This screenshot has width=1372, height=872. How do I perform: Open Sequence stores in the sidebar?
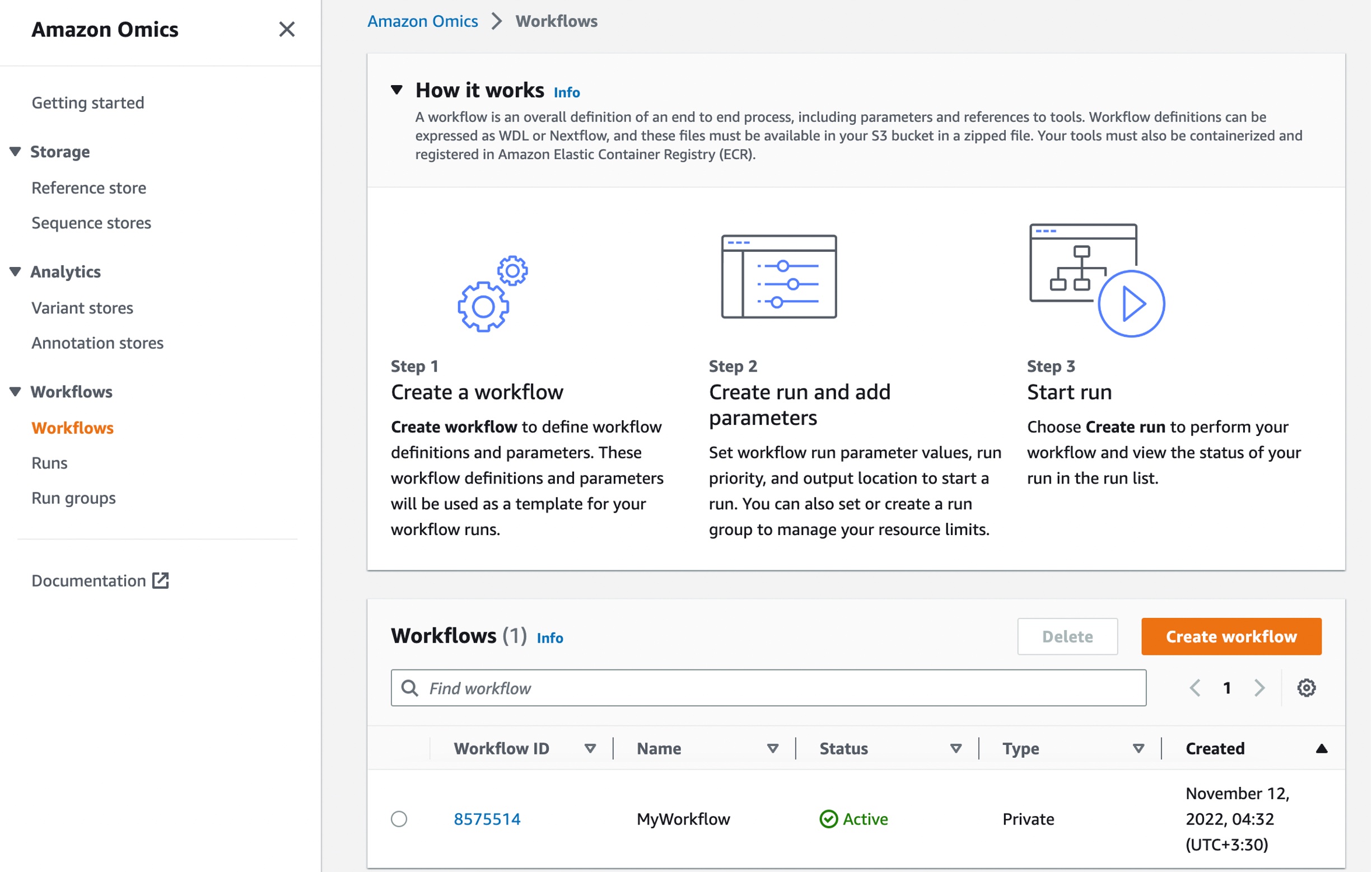point(91,223)
